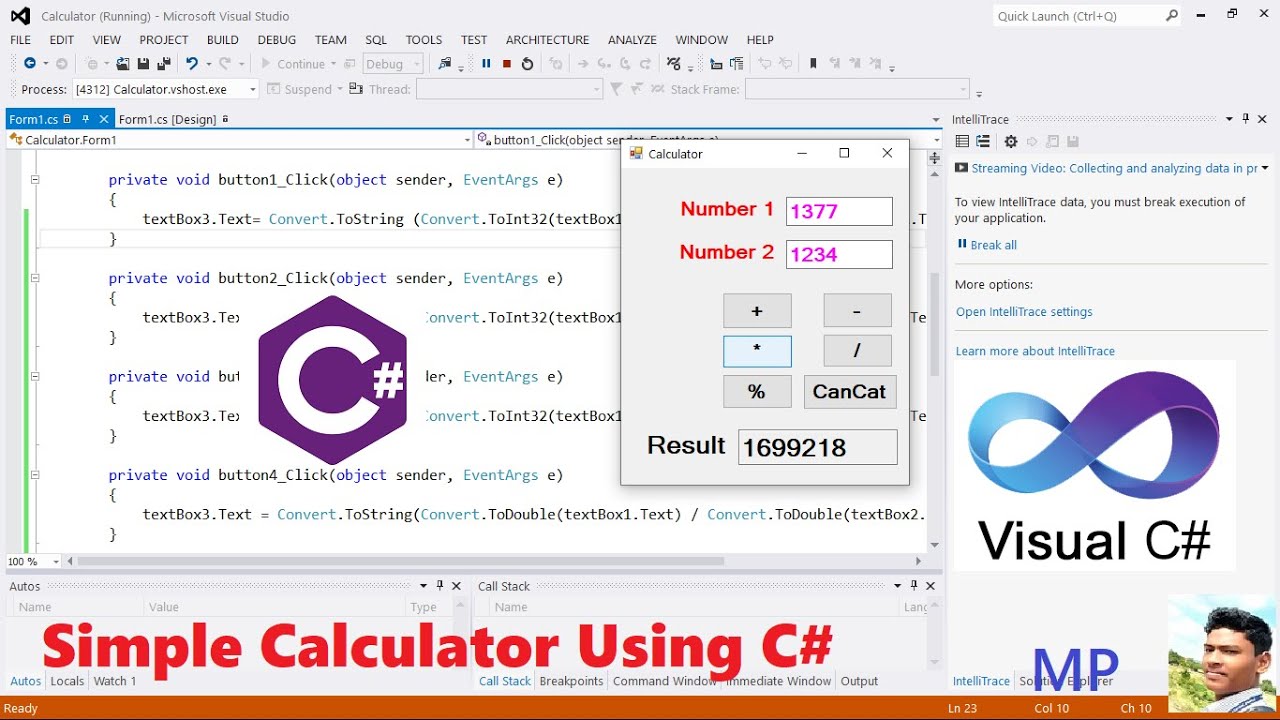Click the Break all link
This screenshot has width=1280, height=720.
pos(993,245)
